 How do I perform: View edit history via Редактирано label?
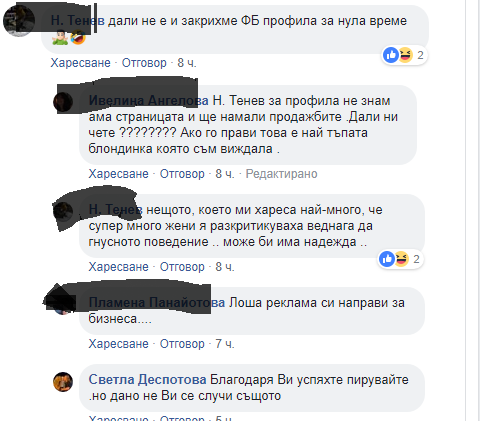point(281,174)
